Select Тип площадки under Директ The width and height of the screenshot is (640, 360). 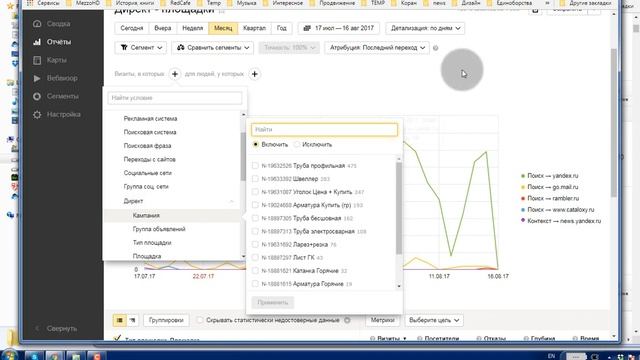pos(152,243)
